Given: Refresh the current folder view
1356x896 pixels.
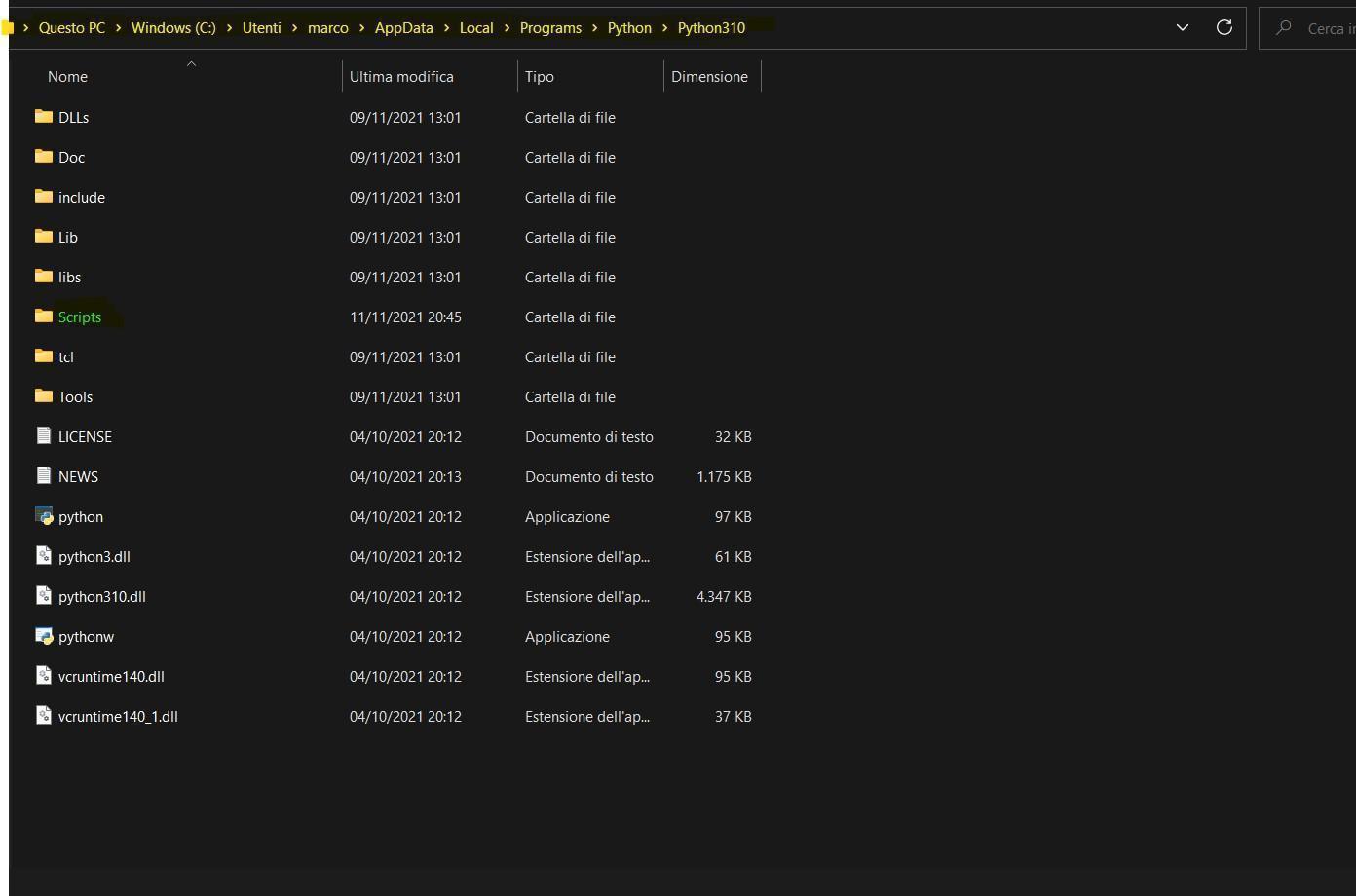Looking at the screenshot, I should coord(1224,27).
